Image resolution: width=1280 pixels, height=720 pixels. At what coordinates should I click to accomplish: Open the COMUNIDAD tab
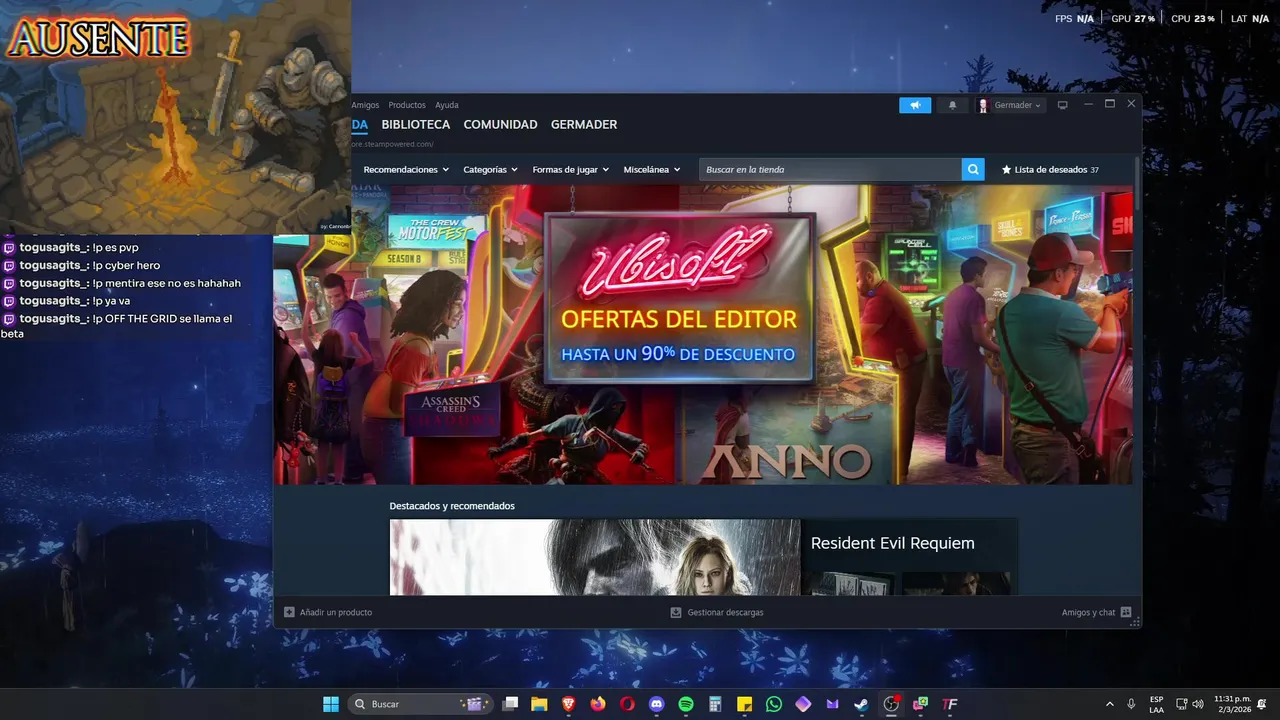(500, 125)
